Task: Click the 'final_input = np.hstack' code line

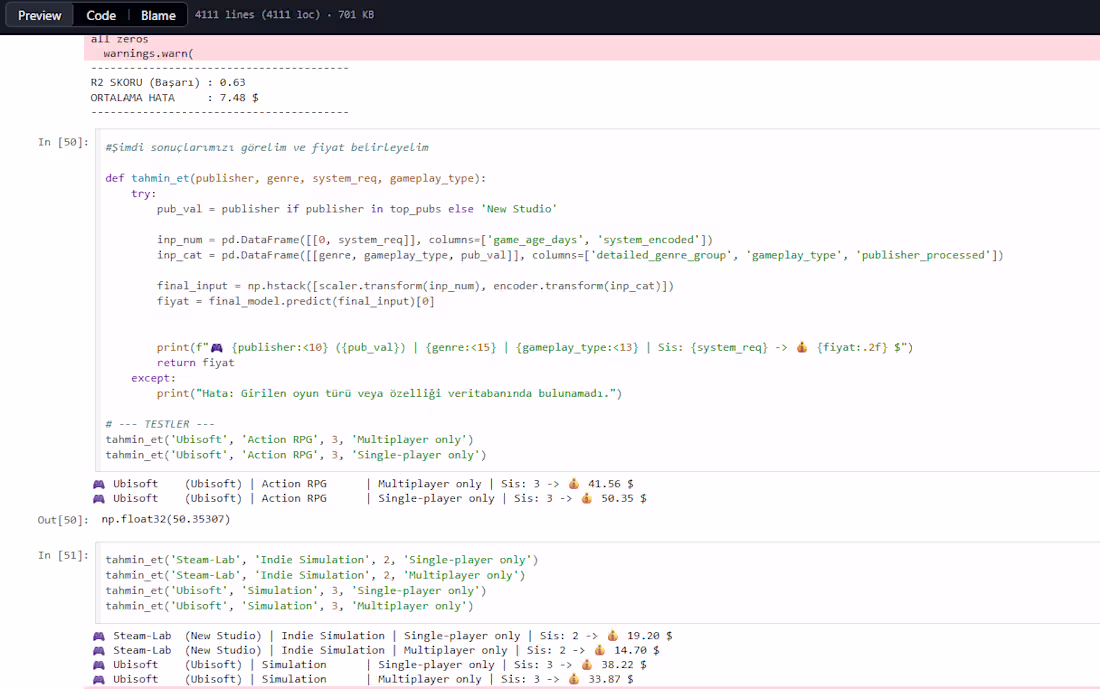Action: click(415, 286)
